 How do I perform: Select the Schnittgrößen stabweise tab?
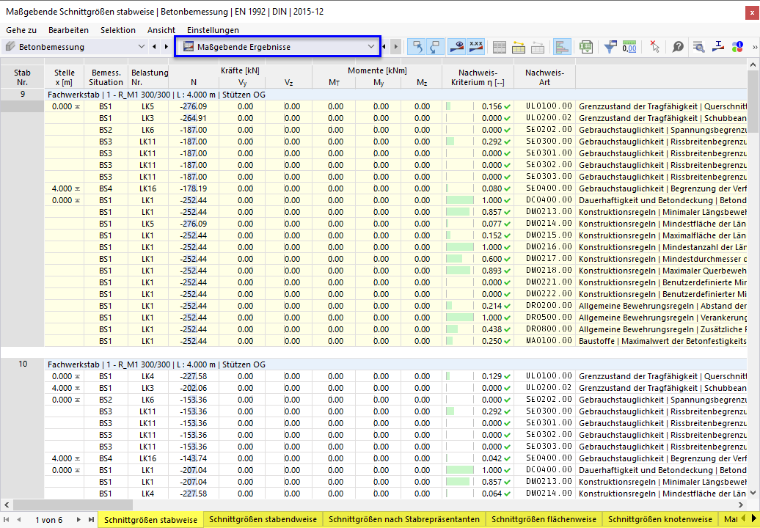pos(151,520)
